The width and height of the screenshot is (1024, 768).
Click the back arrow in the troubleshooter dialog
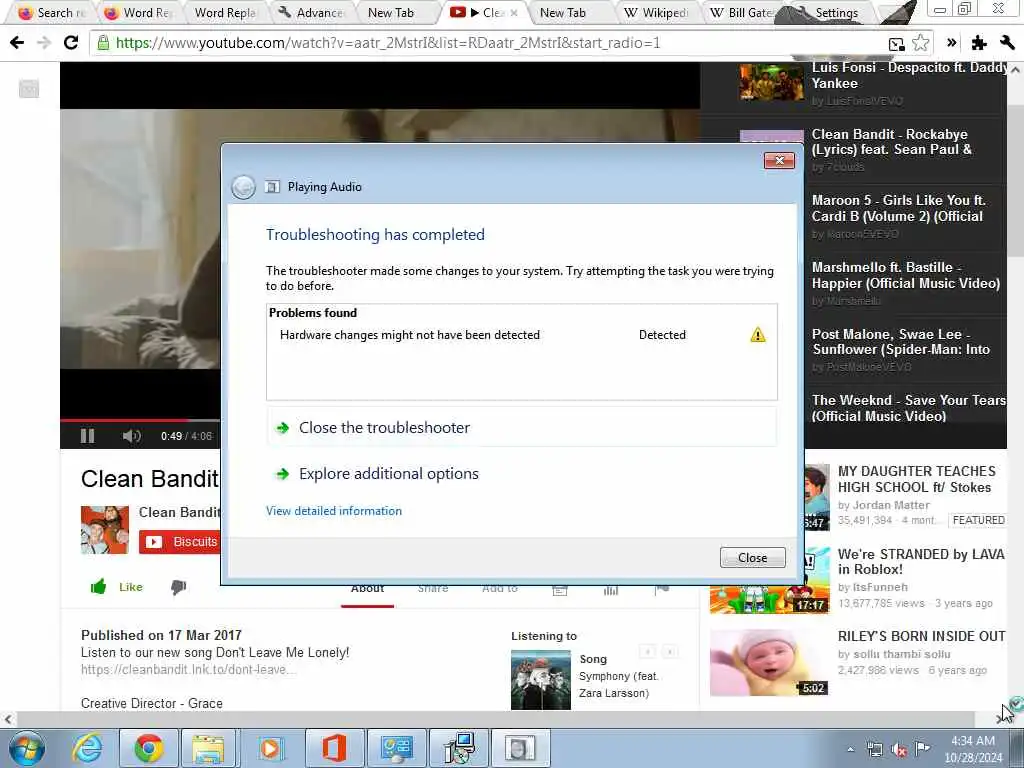(x=243, y=187)
